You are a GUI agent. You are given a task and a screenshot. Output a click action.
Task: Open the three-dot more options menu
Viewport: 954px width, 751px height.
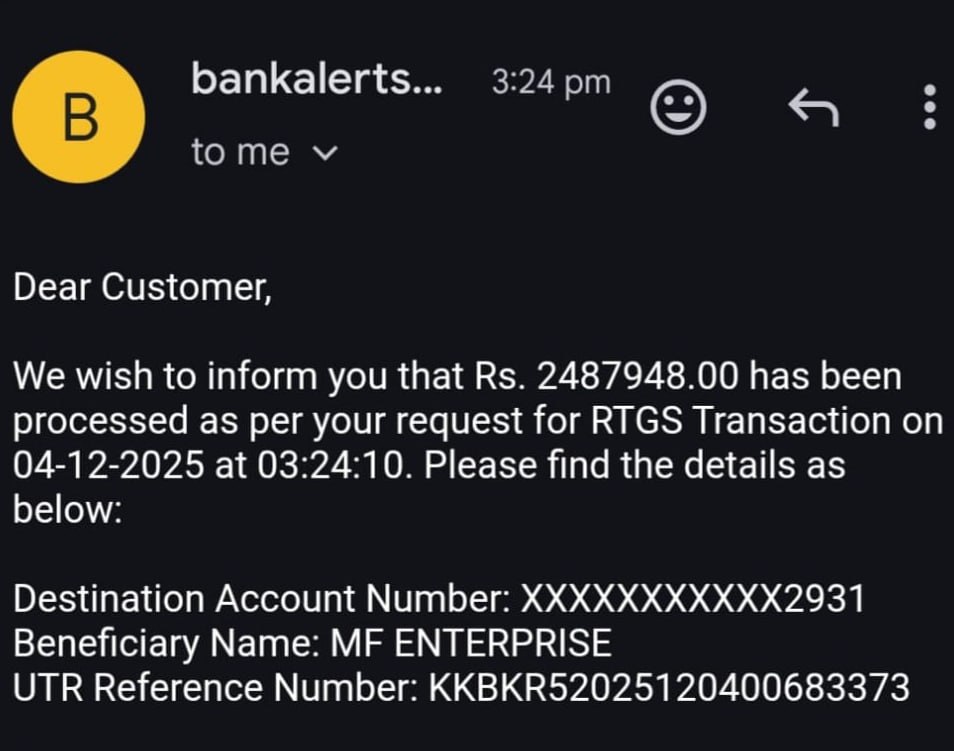pyautogui.click(x=929, y=107)
